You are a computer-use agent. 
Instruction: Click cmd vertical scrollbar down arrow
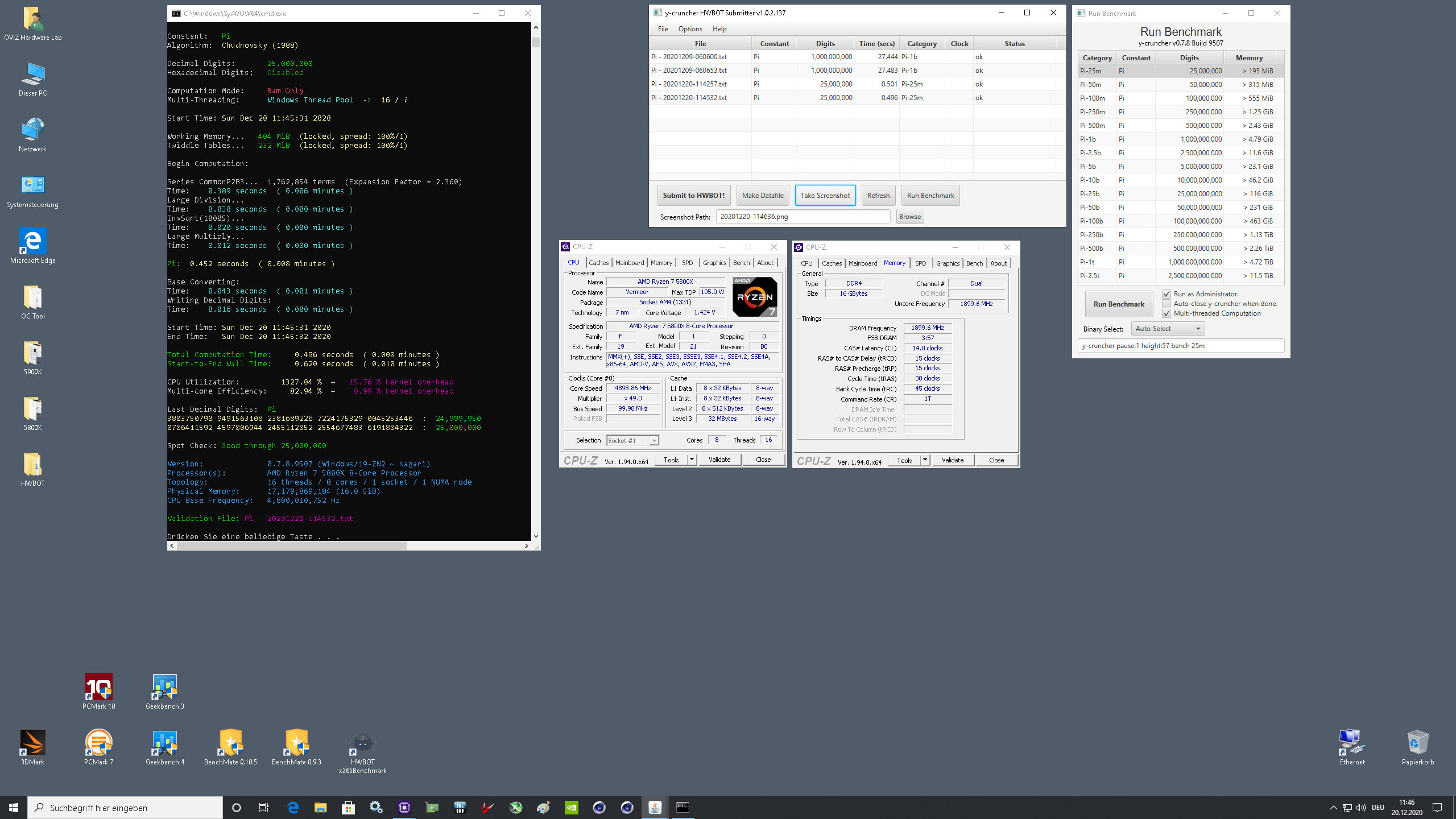tap(536, 536)
